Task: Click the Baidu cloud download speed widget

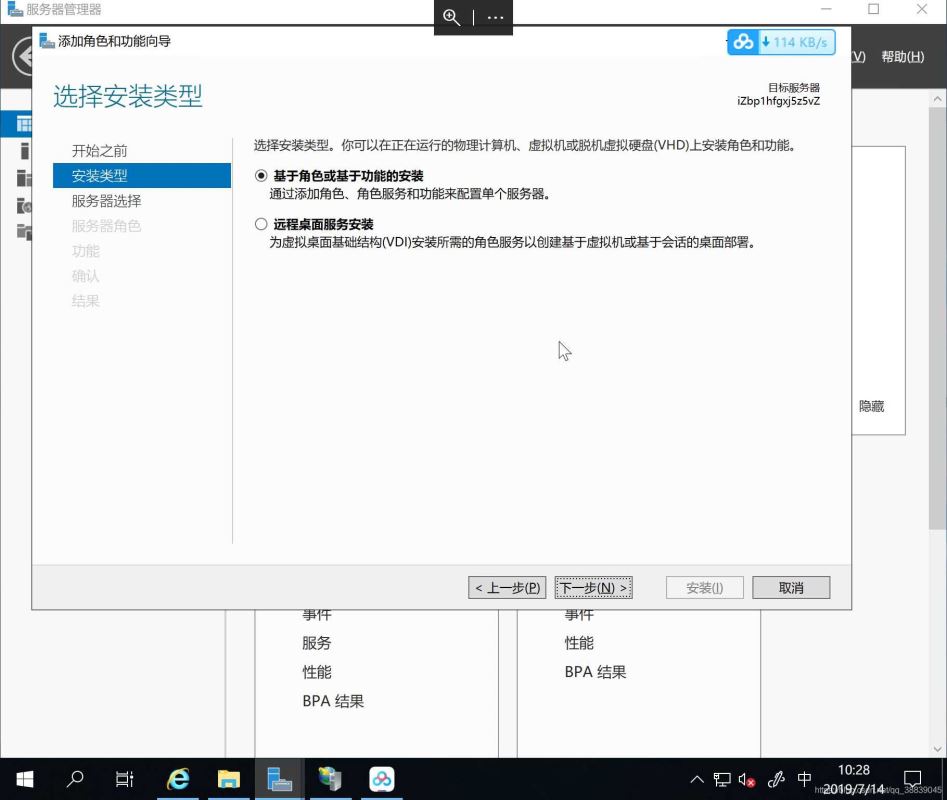Action: coord(781,42)
